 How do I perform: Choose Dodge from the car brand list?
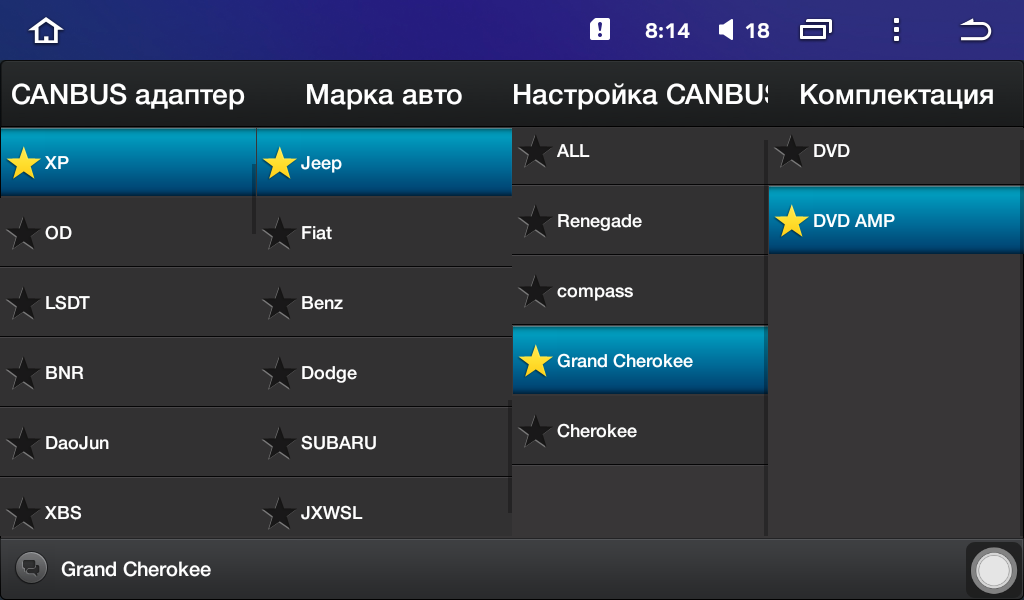[x=384, y=373]
